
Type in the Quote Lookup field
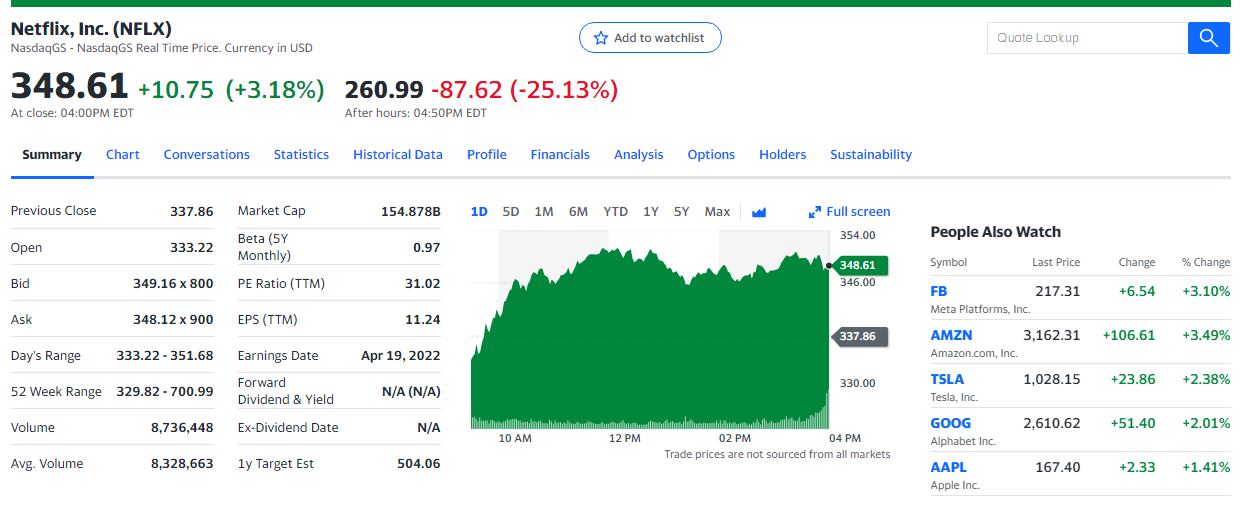[1086, 38]
